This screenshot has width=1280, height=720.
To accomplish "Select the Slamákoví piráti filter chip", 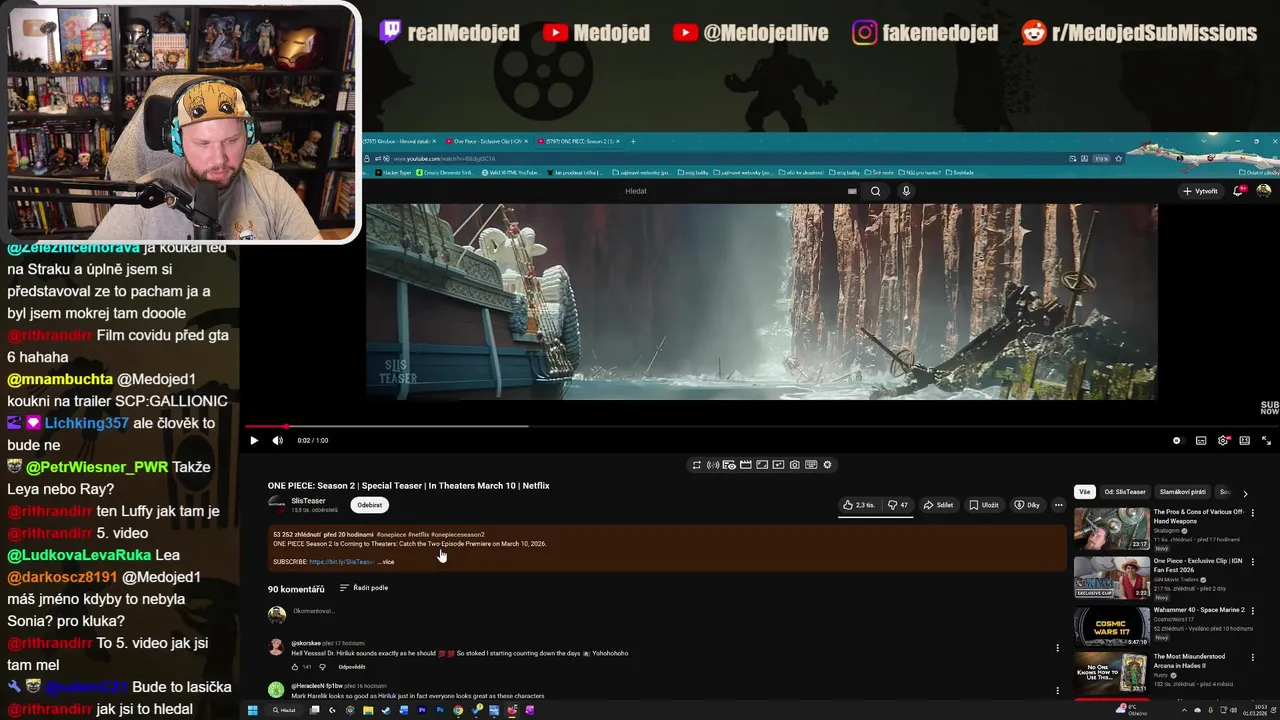I will click(x=1182, y=492).
